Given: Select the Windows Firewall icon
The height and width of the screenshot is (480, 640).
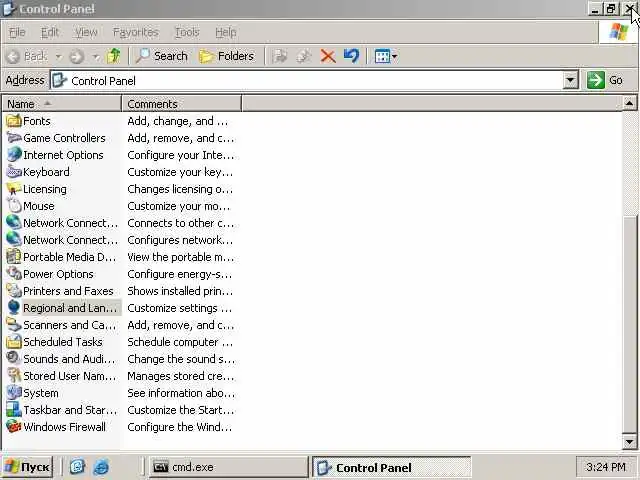Looking at the screenshot, I should (x=14, y=427).
